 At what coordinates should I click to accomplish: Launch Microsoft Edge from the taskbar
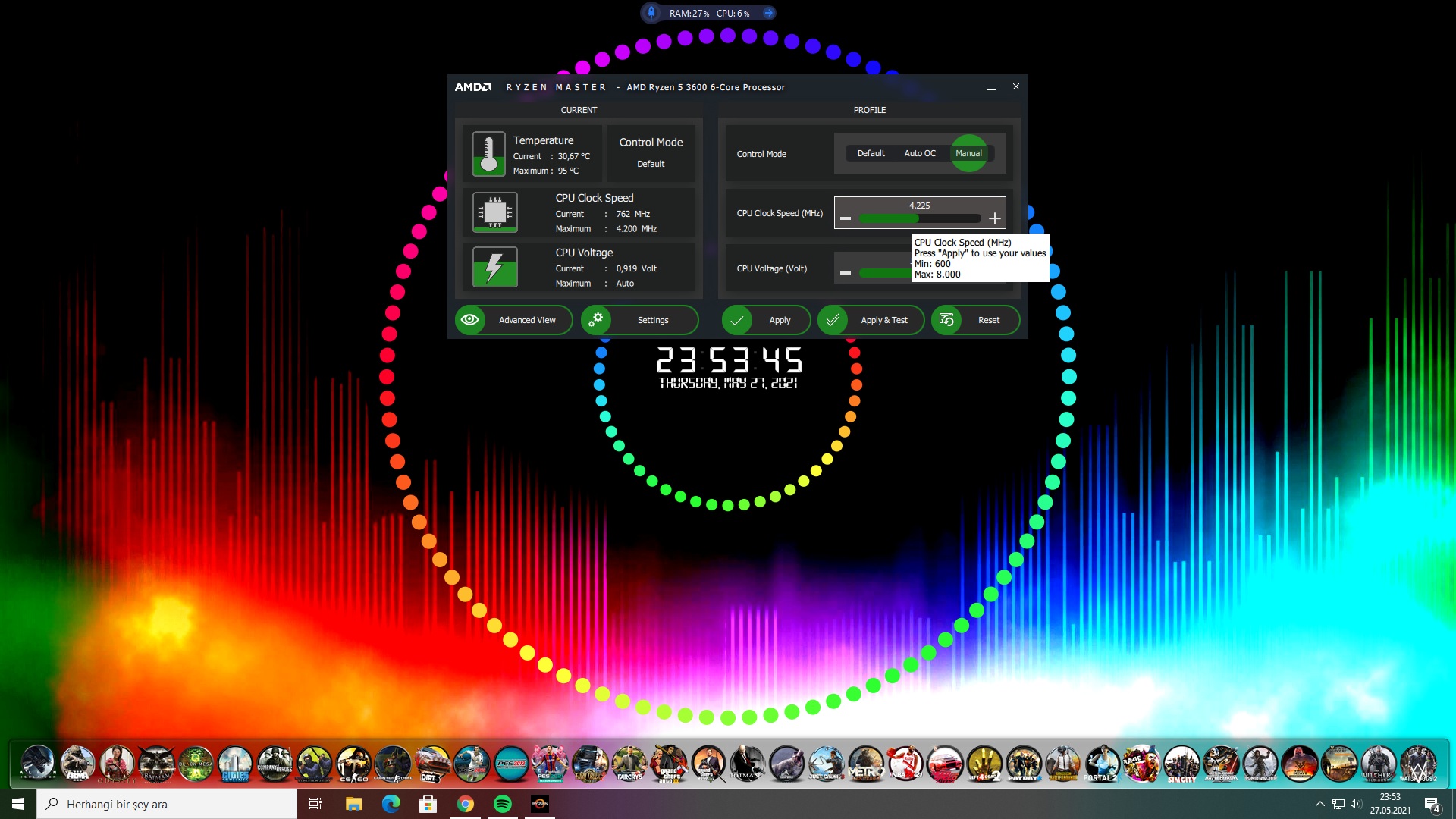(x=391, y=804)
